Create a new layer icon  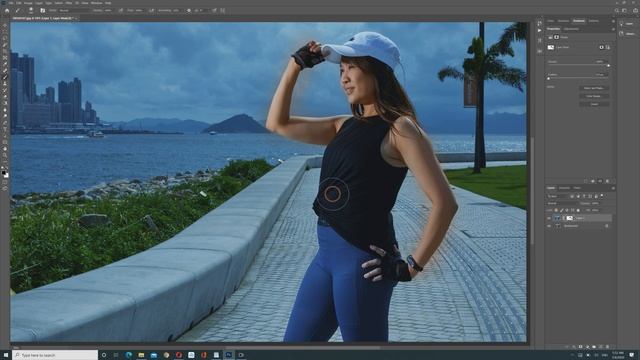pos(600,347)
